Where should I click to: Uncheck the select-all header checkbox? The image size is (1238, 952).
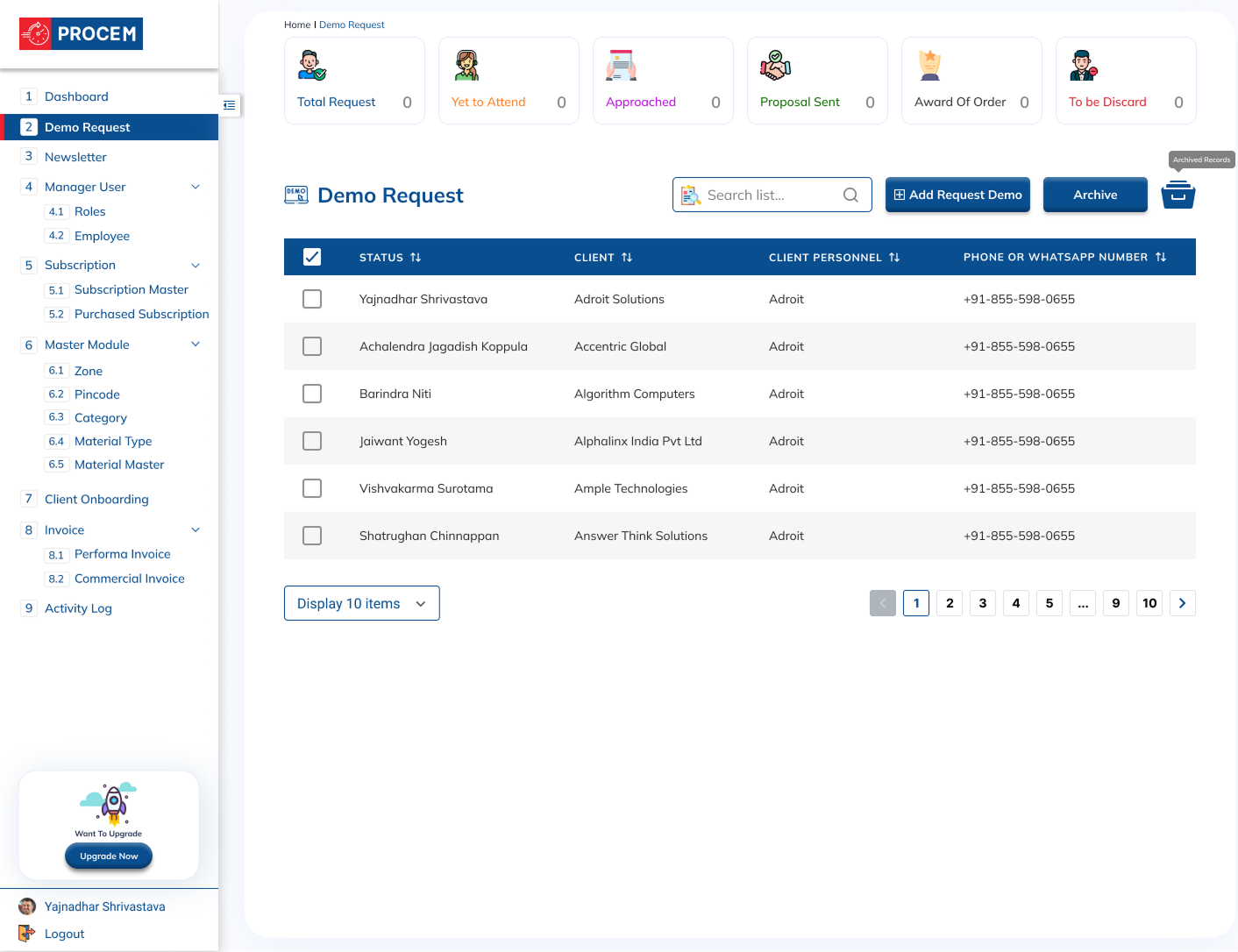[x=312, y=257]
